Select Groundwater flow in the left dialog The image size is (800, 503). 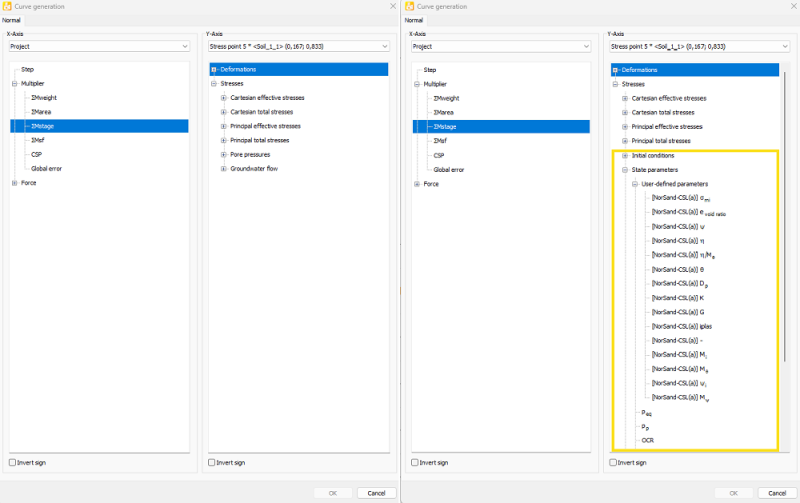tap(253, 169)
